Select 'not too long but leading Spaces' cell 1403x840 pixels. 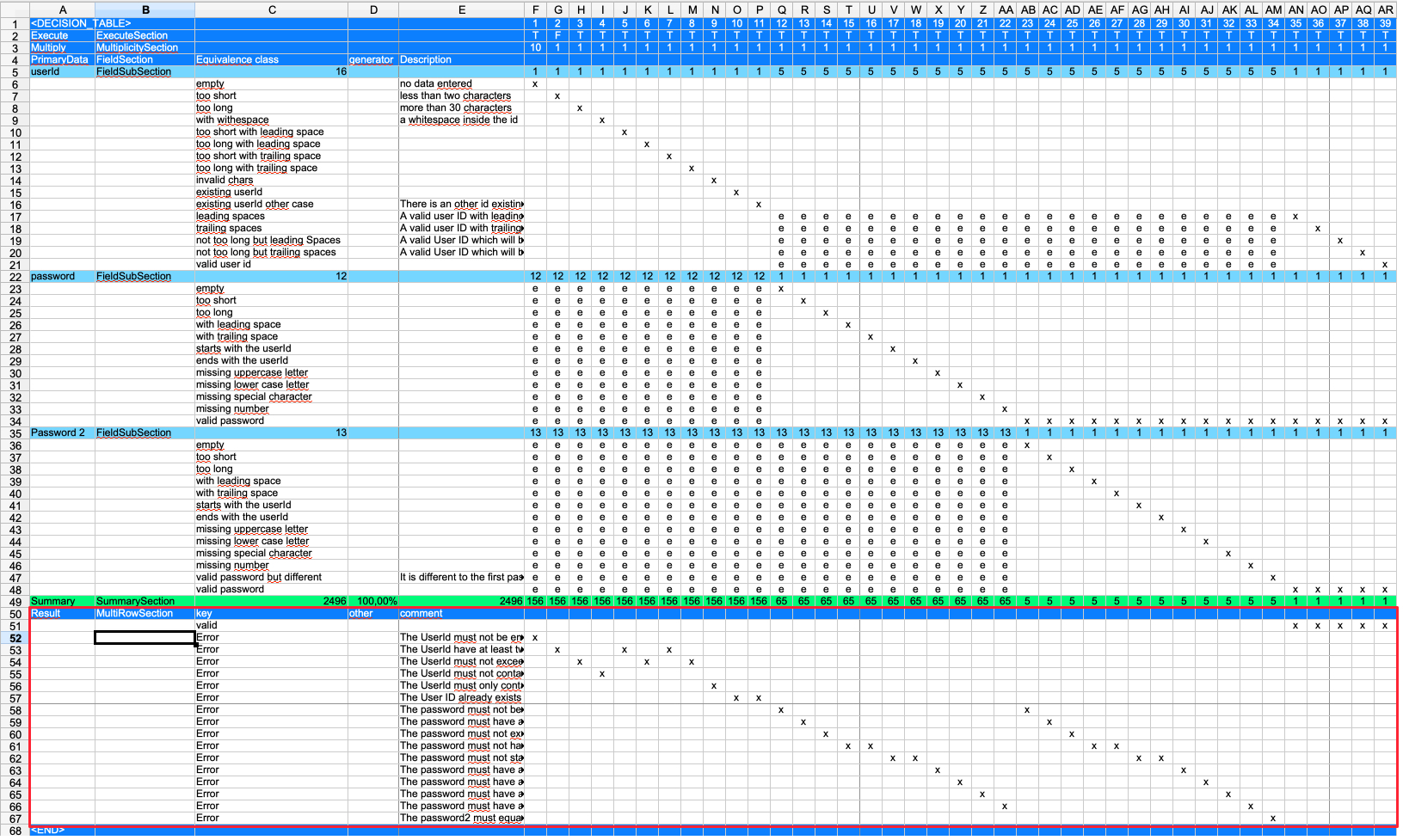click(x=271, y=240)
